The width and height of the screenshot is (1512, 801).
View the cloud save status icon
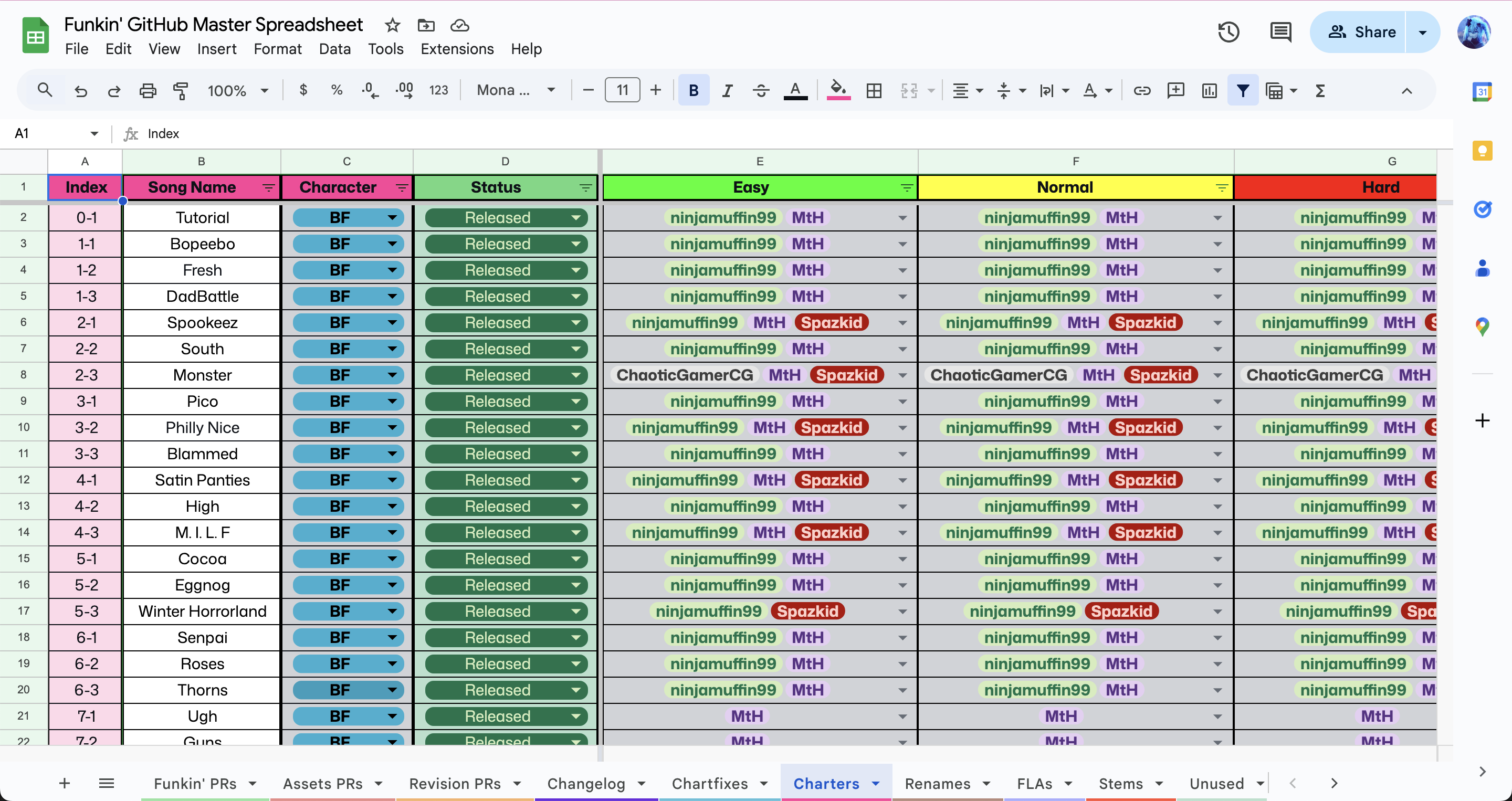(x=459, y=25)
